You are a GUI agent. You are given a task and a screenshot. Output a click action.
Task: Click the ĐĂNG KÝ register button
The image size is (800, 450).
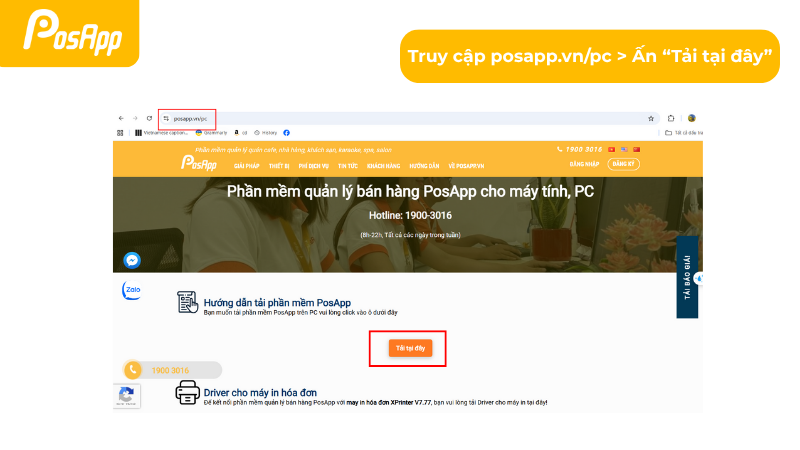[623, 164]
